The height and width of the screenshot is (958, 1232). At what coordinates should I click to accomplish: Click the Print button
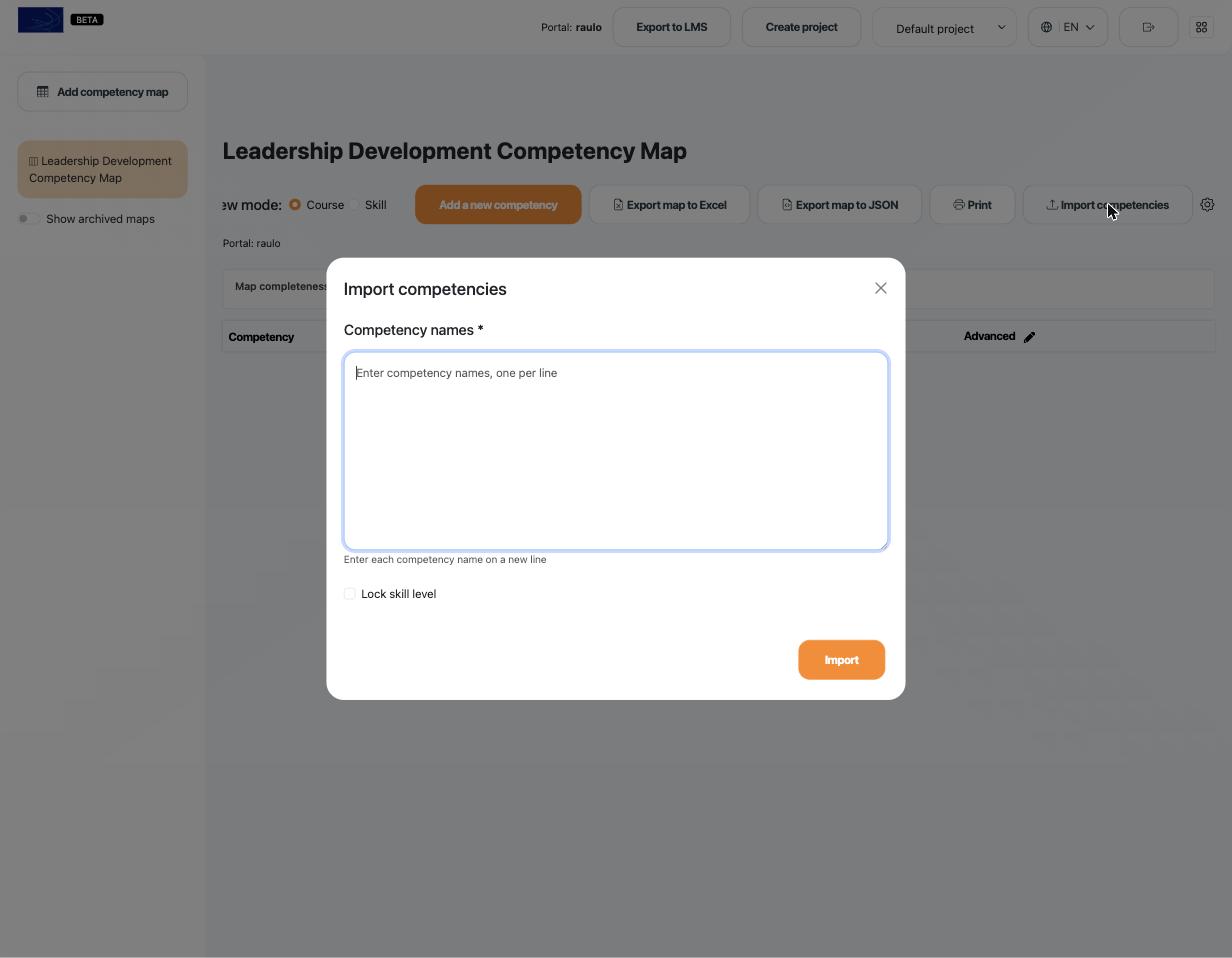(x=972, y=205)
